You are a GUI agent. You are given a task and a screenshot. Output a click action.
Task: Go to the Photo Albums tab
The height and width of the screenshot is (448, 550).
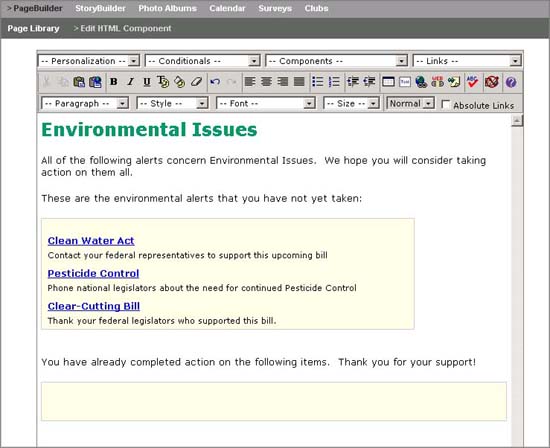[x=167, y=8]
